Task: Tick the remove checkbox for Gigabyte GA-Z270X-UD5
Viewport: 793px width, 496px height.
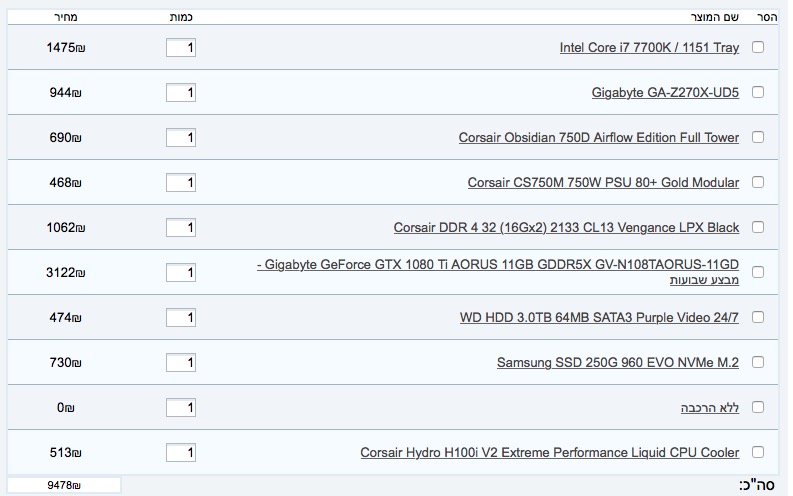Action: tap(758, 92)
